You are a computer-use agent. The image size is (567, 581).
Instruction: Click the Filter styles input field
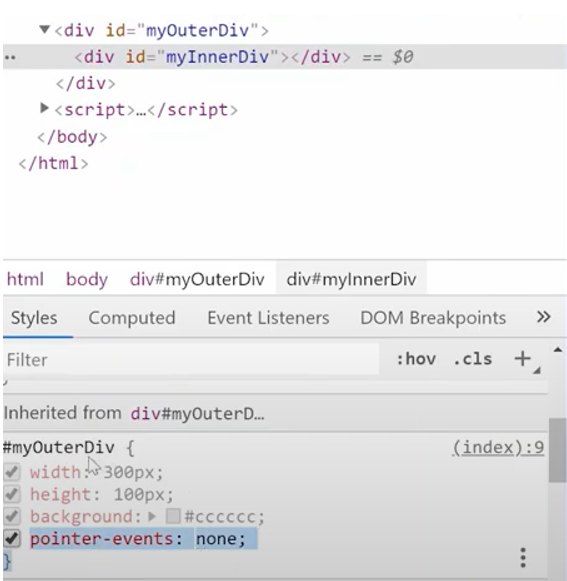click(x=191, y=359)
